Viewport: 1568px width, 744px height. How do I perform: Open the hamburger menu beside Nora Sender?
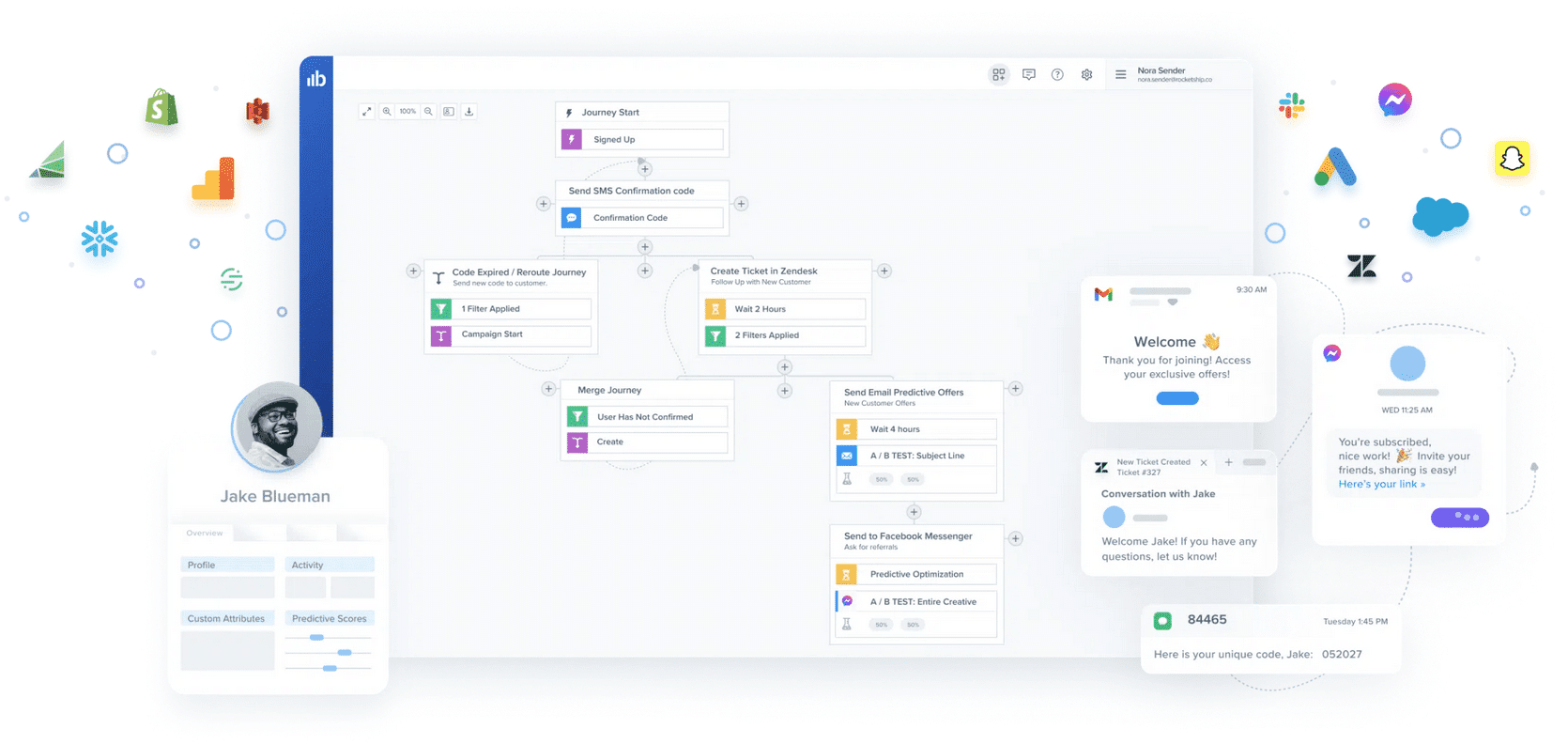[x=1120, y=74]
